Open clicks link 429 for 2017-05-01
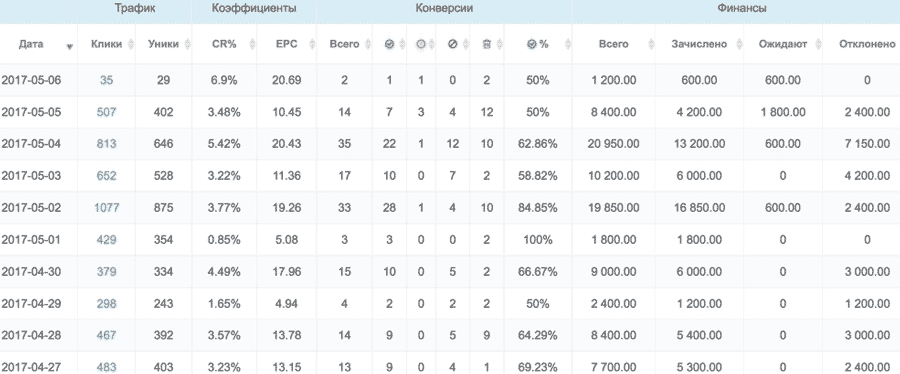This screenshot has height=374, width=900. pos(106,239)
